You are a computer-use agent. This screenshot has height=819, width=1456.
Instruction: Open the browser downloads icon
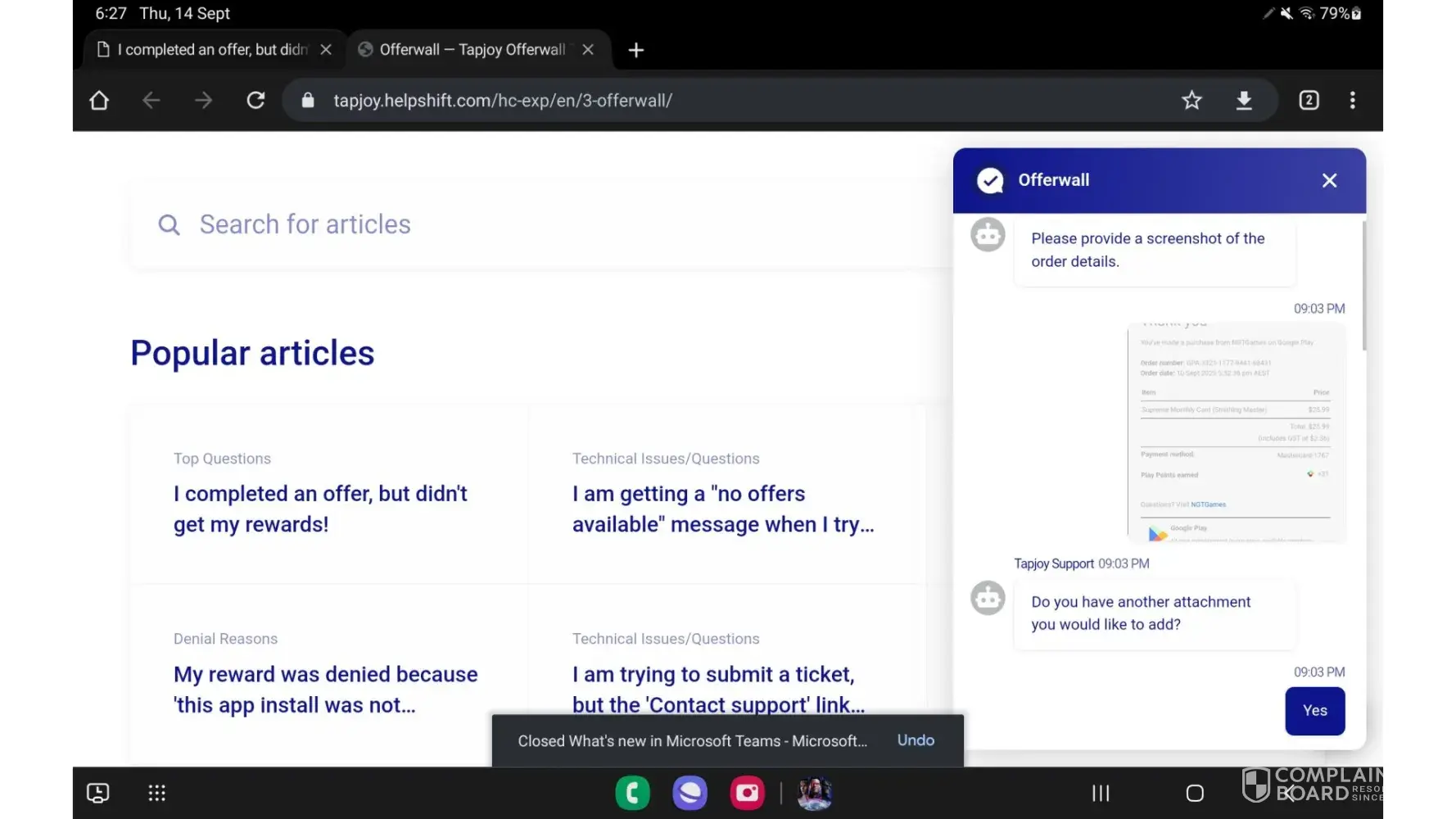1244,101
